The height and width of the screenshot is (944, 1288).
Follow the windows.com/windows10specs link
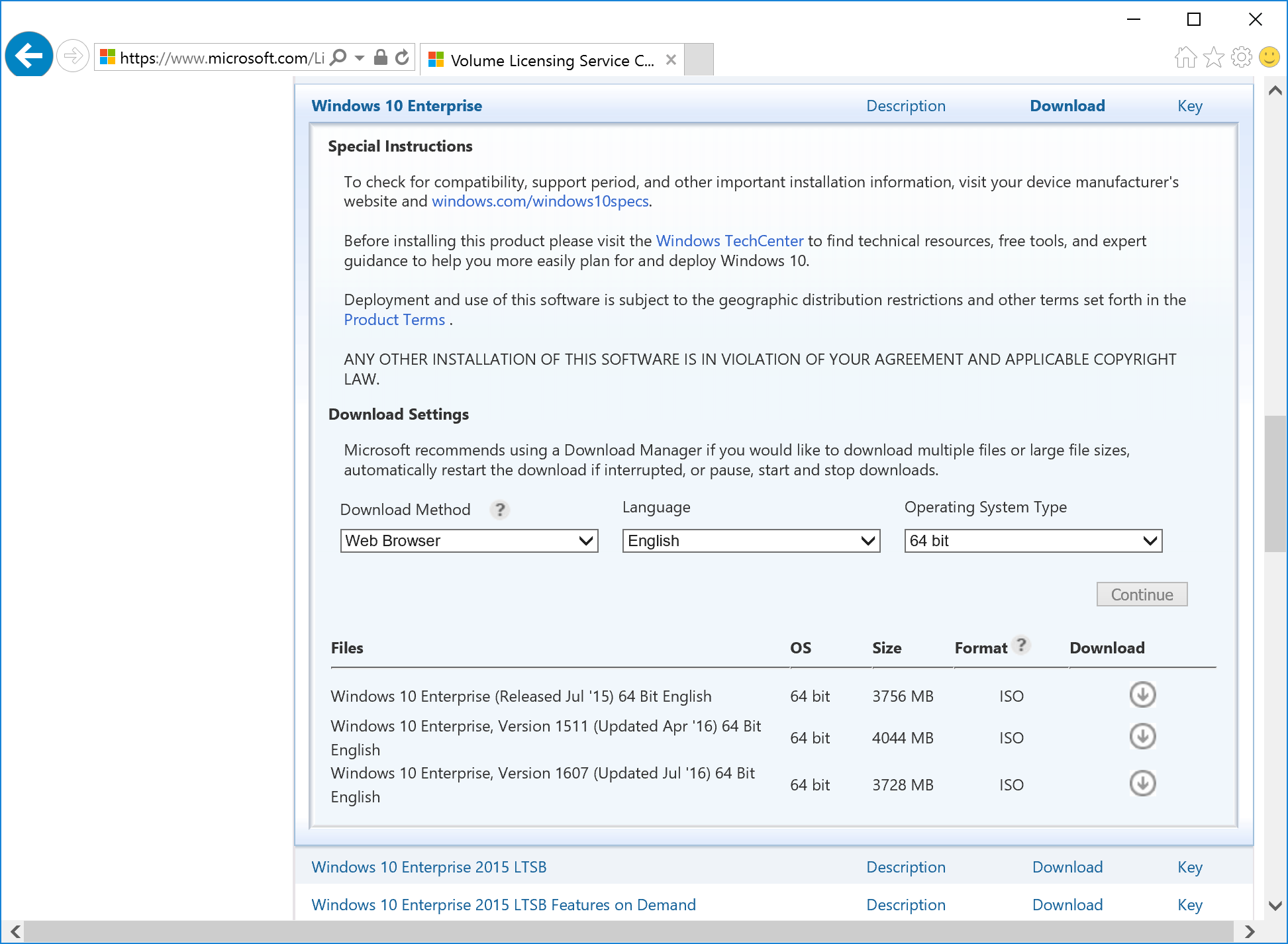click(x=540, y=201)
